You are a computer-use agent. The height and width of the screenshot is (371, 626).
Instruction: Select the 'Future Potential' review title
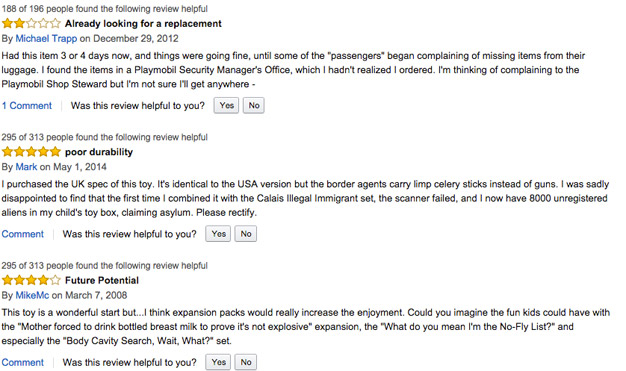[102, 281]
